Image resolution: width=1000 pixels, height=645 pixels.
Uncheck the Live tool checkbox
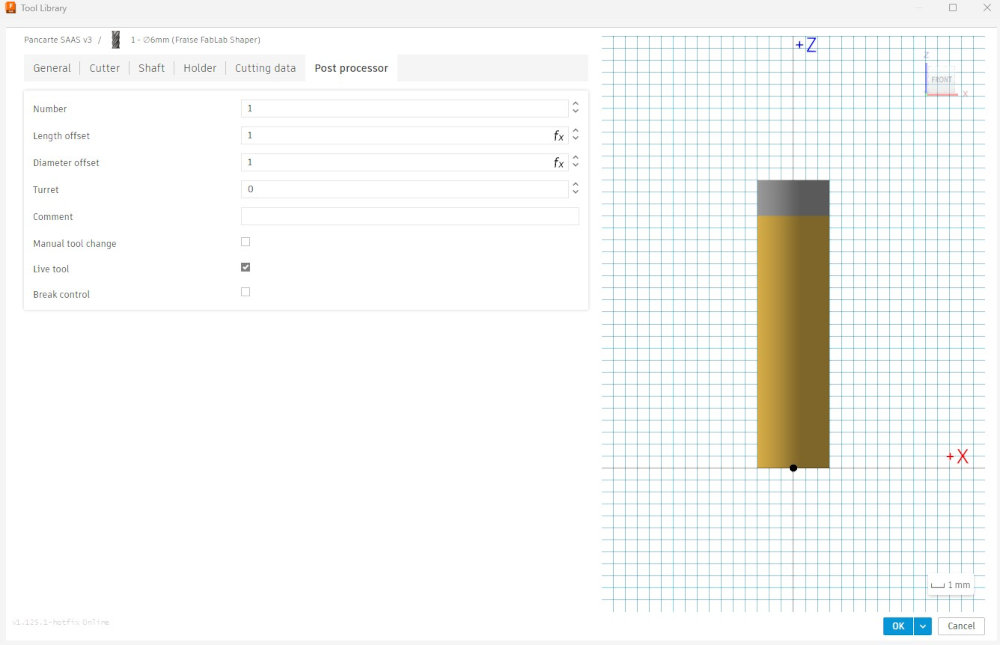point(246,267)
